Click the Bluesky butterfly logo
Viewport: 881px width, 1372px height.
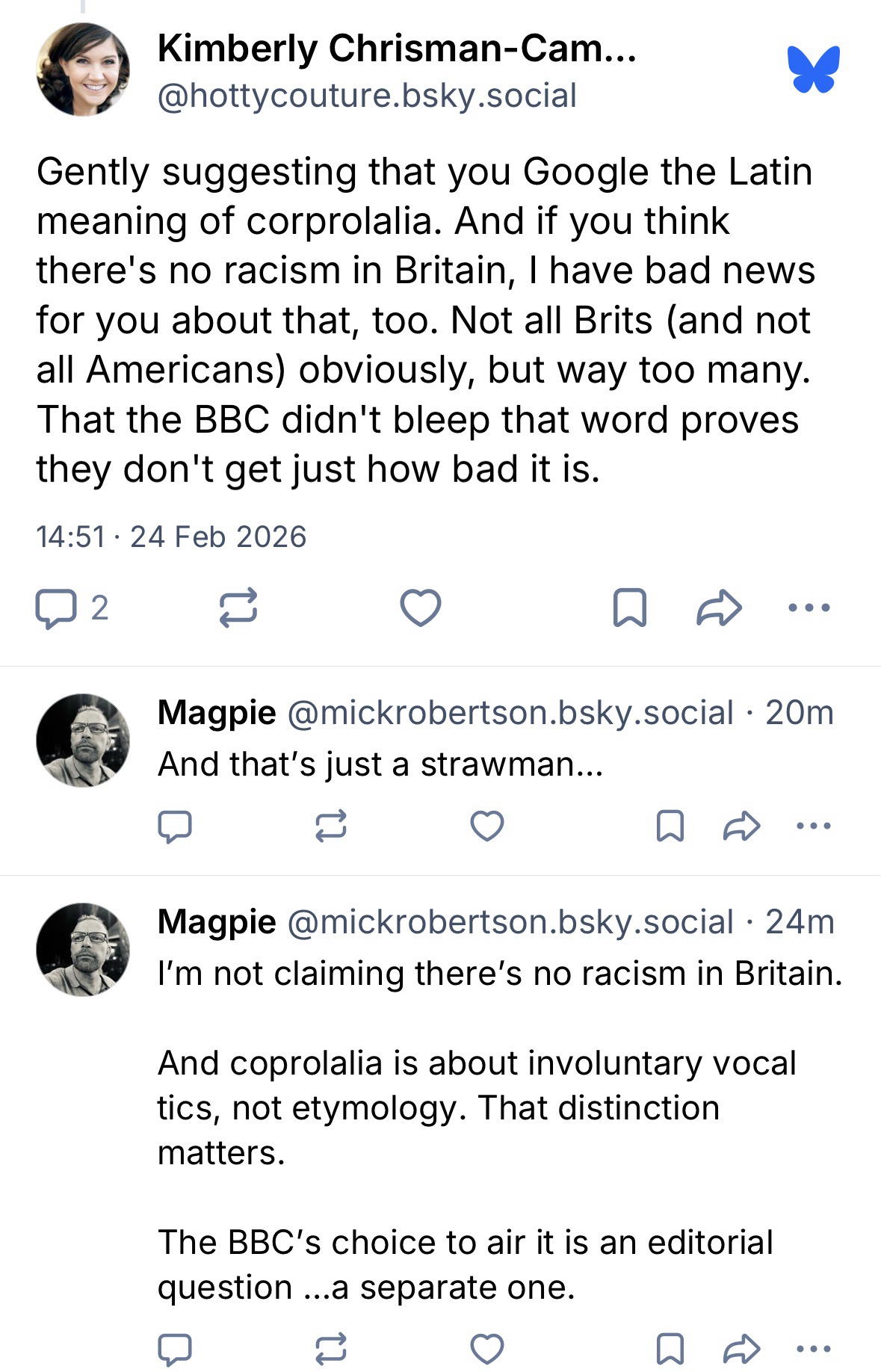tap(813, 69)
